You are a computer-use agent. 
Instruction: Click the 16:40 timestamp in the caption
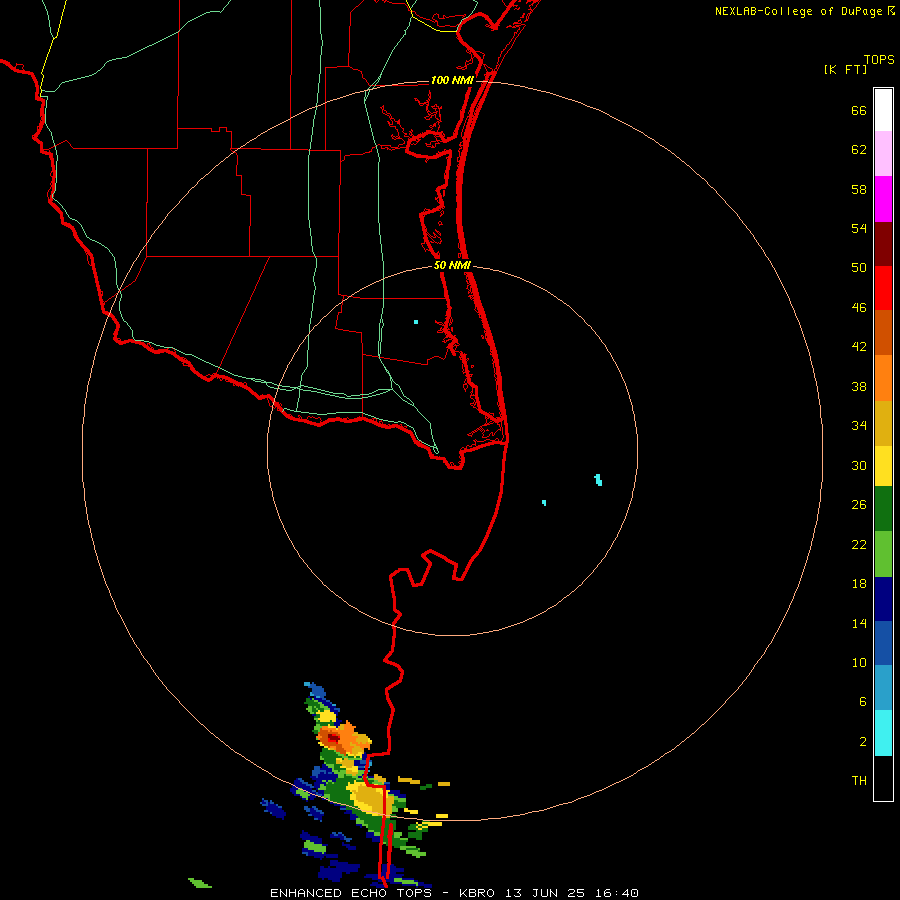(616, 893)
